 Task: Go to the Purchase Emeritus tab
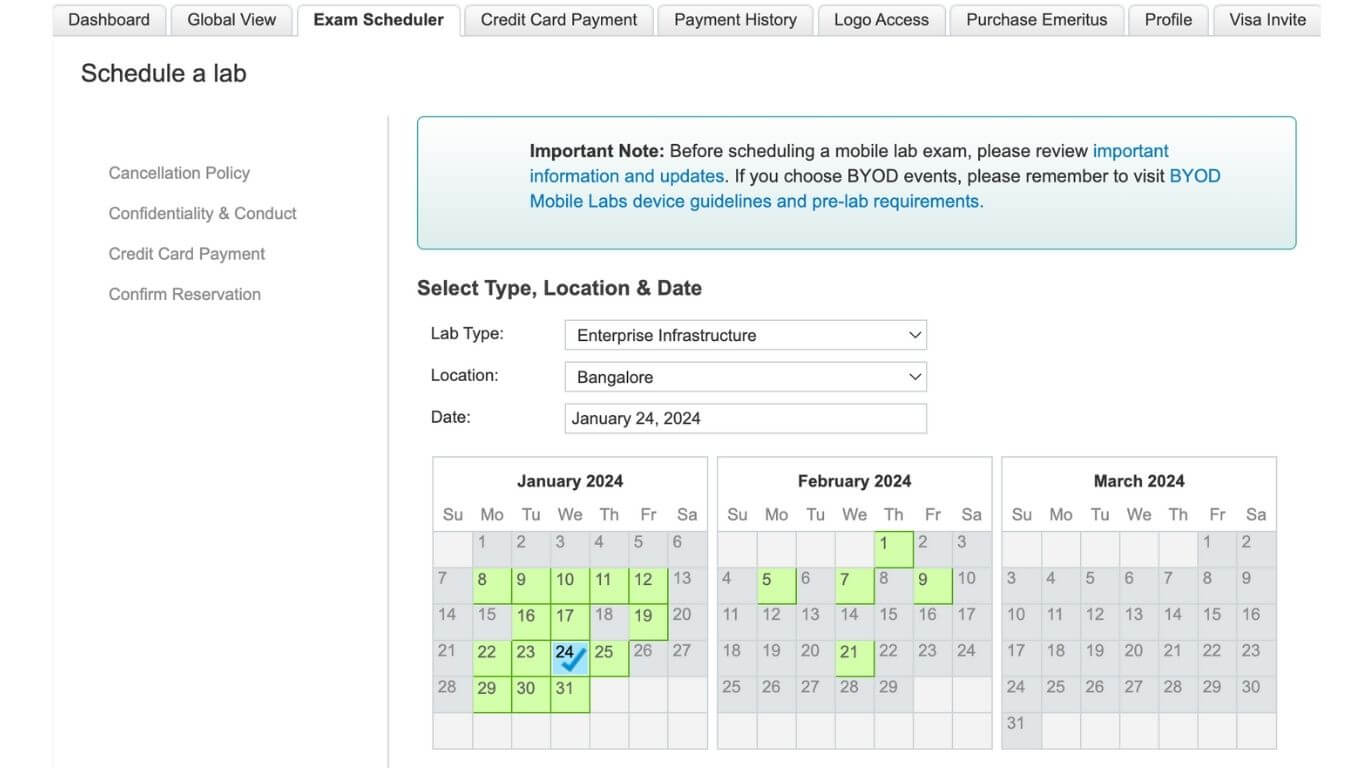point(1036,19)
